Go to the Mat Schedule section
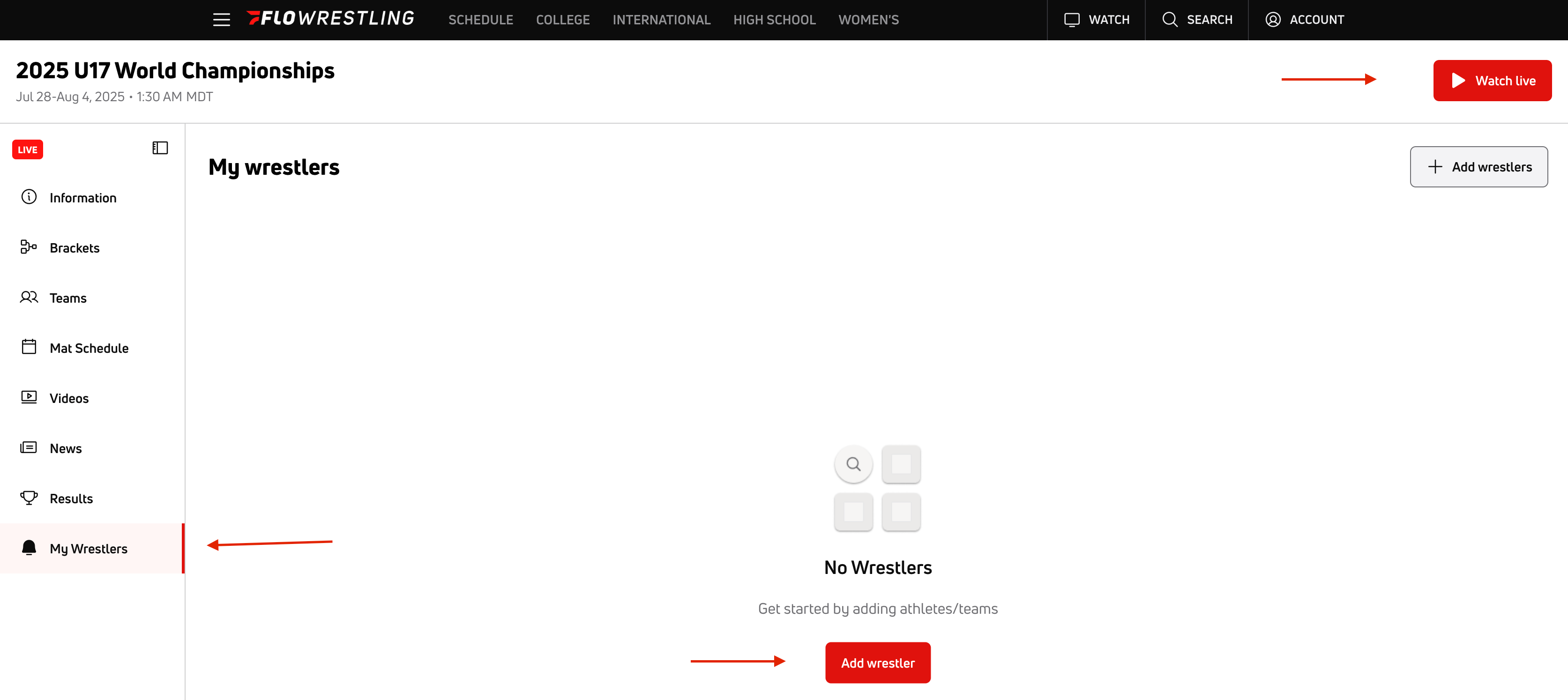 click(92, 348)
